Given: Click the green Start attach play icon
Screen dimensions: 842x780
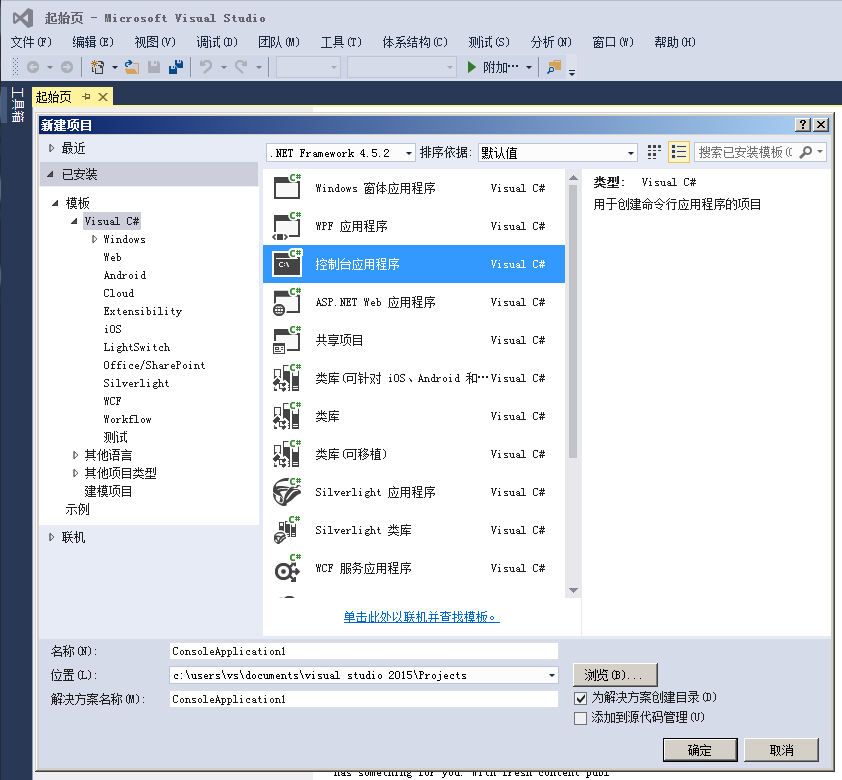Looking at the screenshot, I should point(471,67).
